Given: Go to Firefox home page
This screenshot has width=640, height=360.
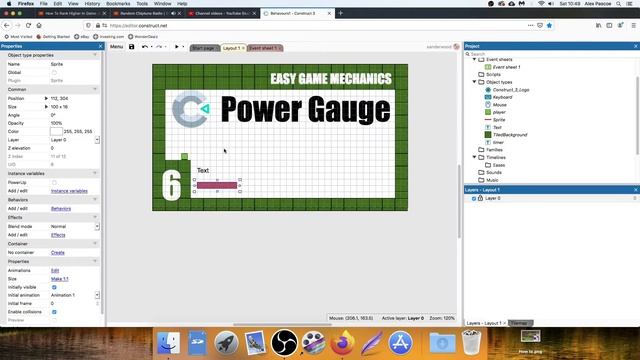Looking at the screenshot, I should [39, 25].
